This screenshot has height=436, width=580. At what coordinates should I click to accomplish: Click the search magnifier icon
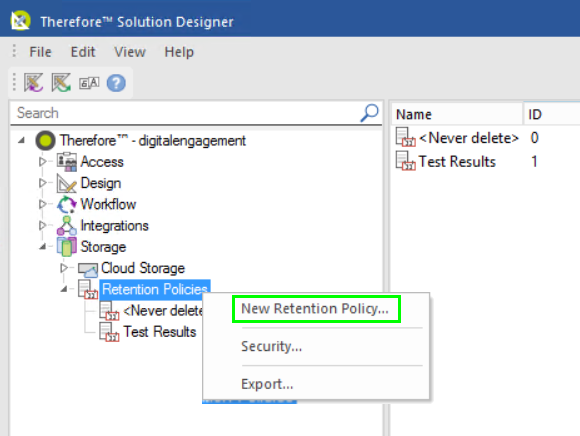tap(369, 113)
